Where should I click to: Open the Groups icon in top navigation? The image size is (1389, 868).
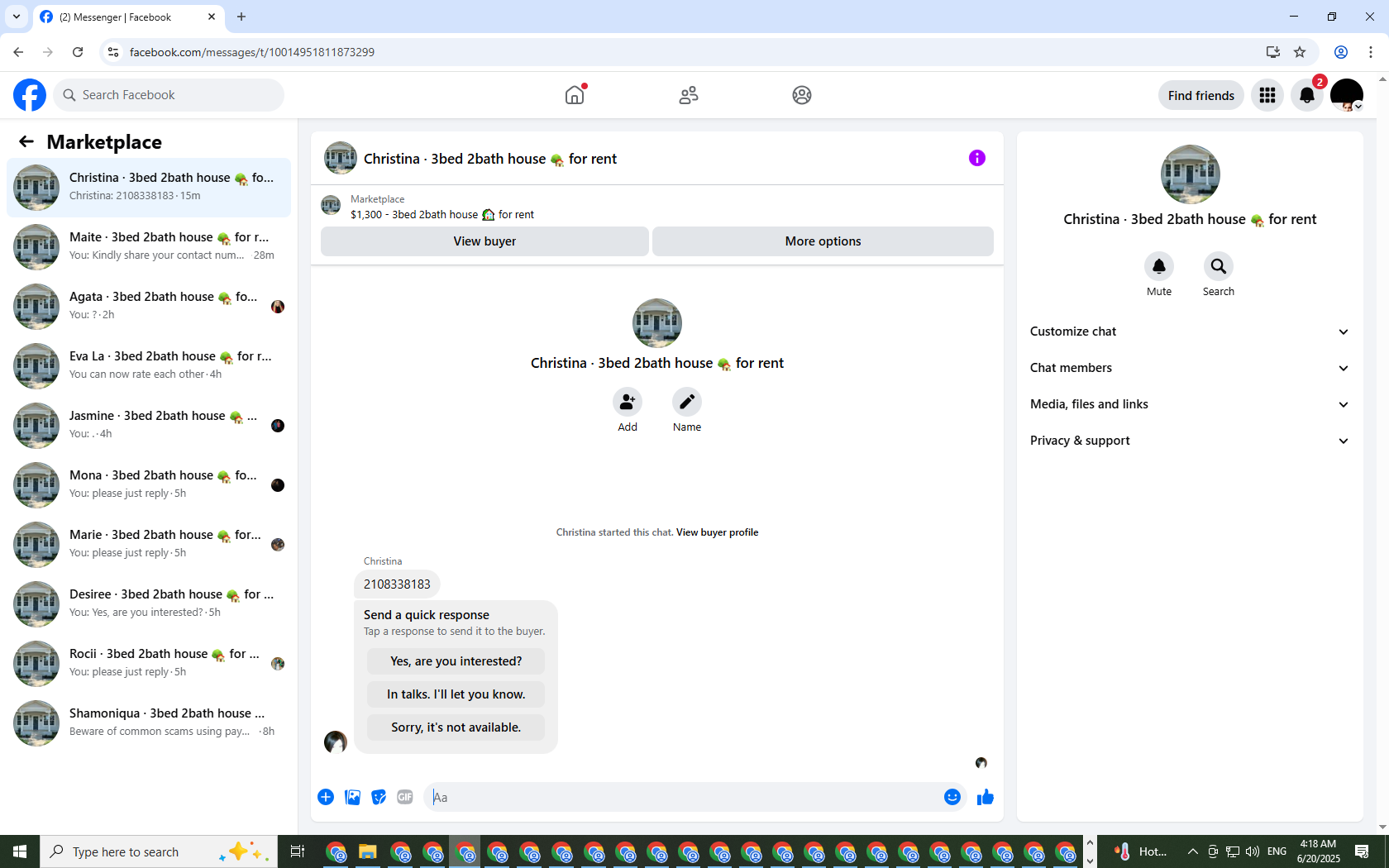point(802,95)
